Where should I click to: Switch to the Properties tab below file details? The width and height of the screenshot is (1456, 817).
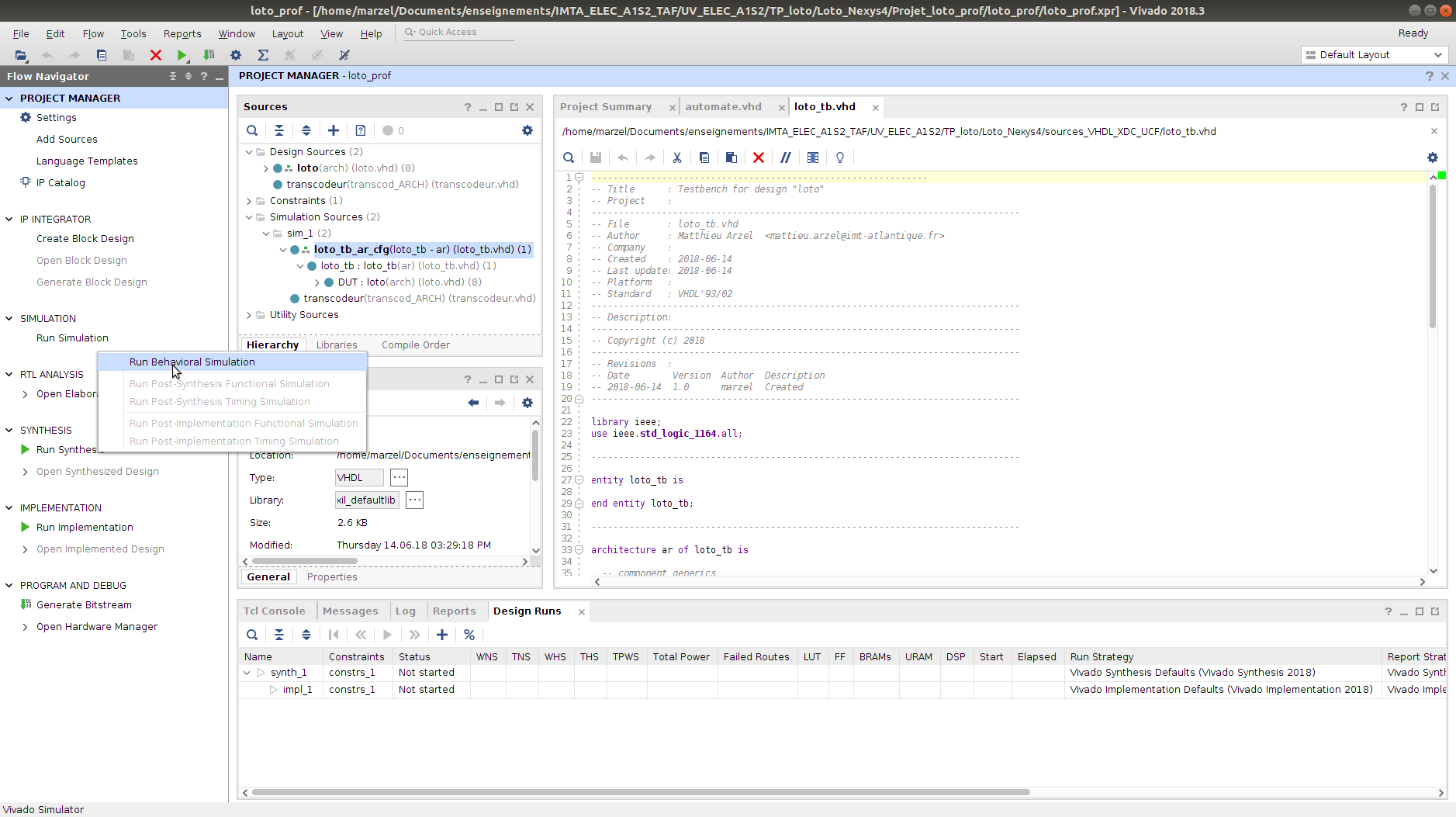(x=332, y=577)
